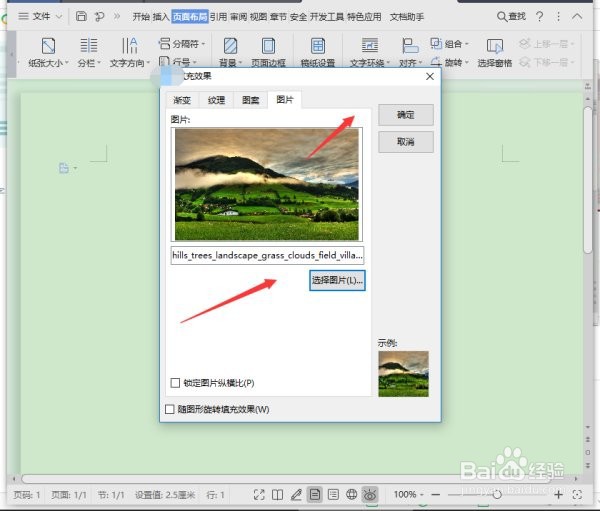The width and height of the screenshot is (600, 511).
Task: Close the fill effects dialog
Action: [x=430, y=76]
